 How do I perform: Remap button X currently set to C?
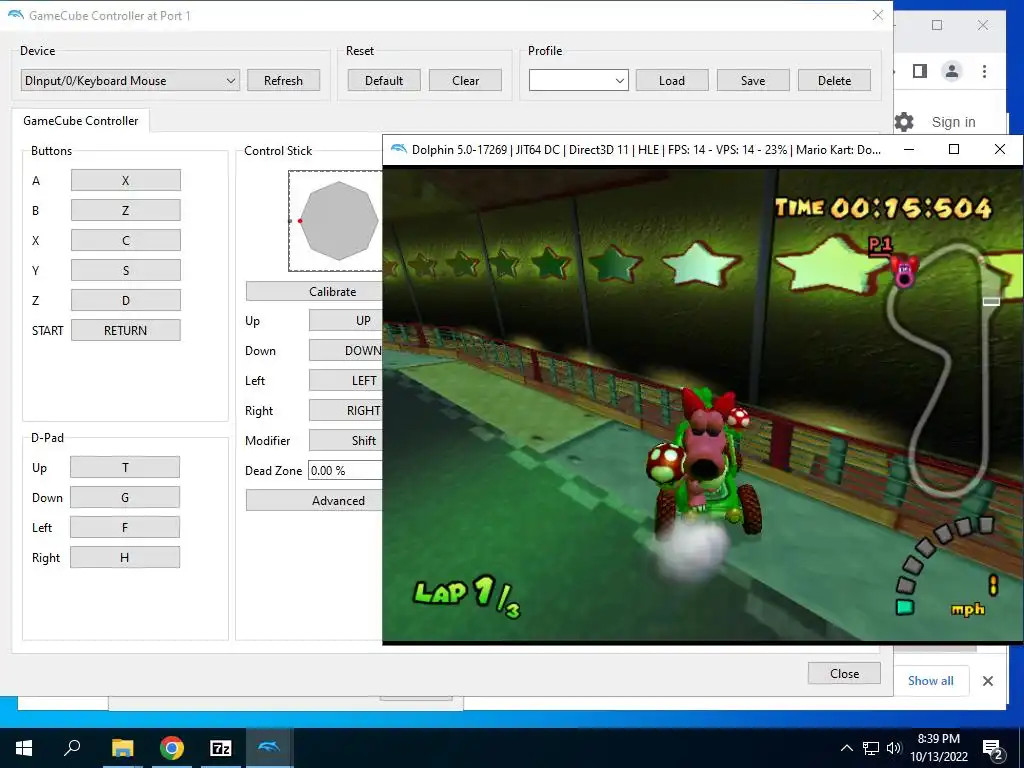pyautogui.click(x=125, y=240)
